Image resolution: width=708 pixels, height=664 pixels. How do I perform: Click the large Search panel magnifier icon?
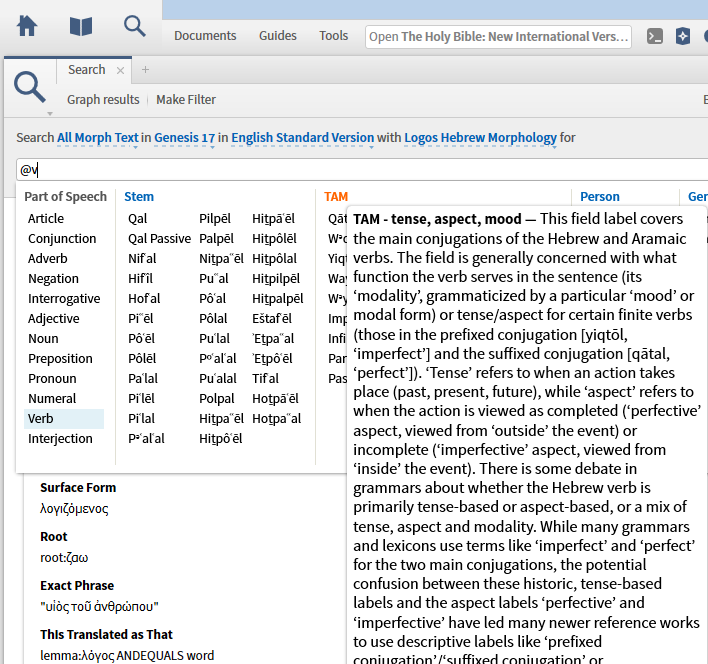[x=30, y=87]
